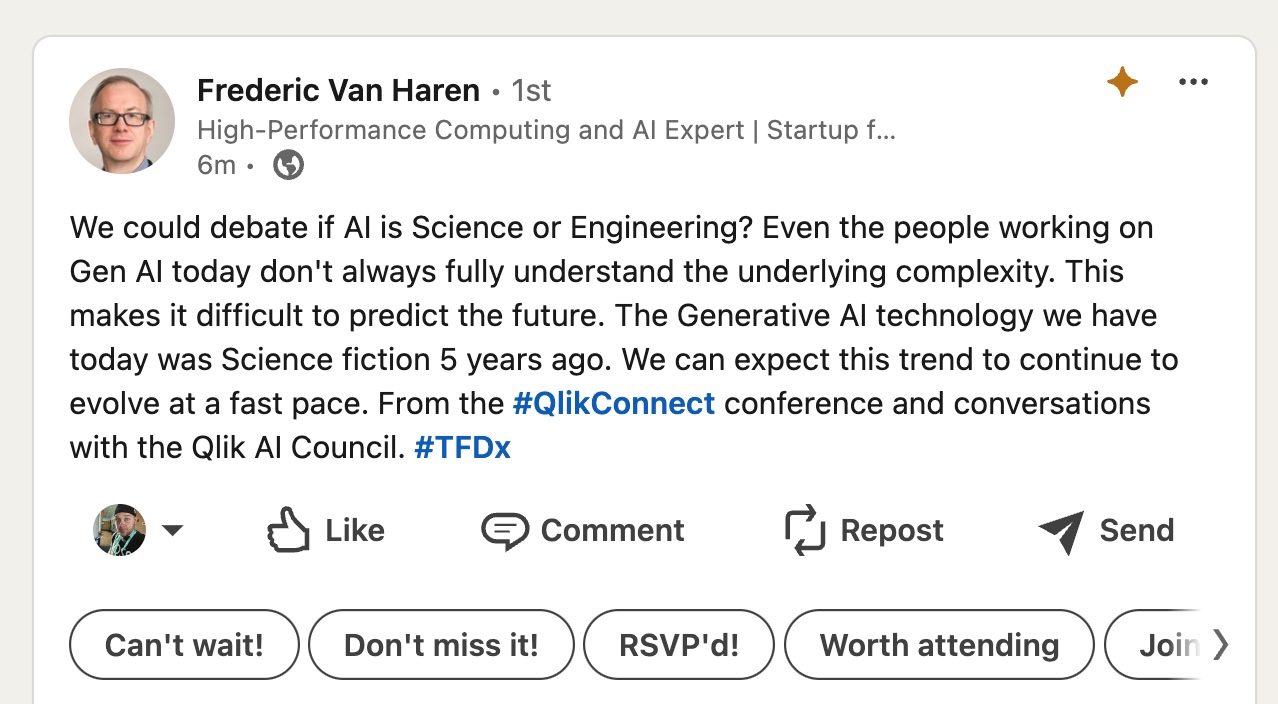1278x704 pixels.
Task: Choose the "RSVP'd!" suggested reply
Action: click(x=679, y=645)
